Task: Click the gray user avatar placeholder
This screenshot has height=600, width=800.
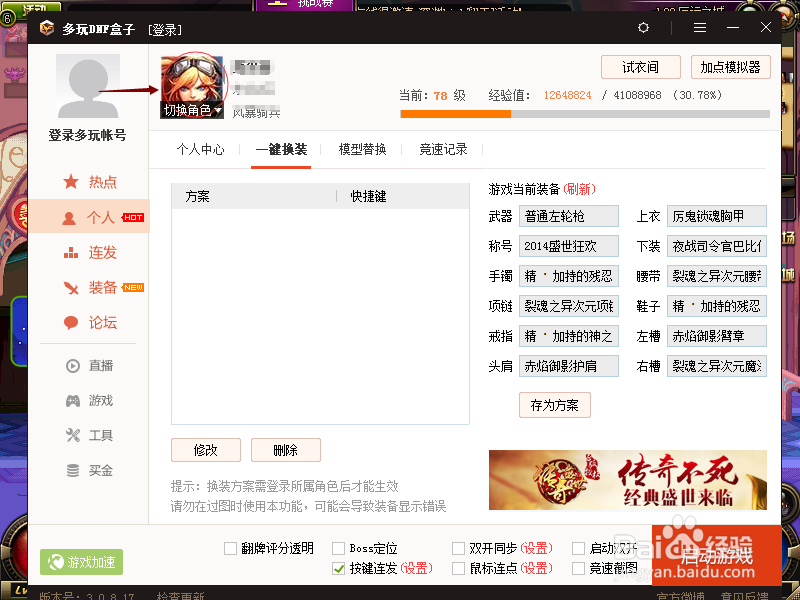Action: click(x=88, y=86)
